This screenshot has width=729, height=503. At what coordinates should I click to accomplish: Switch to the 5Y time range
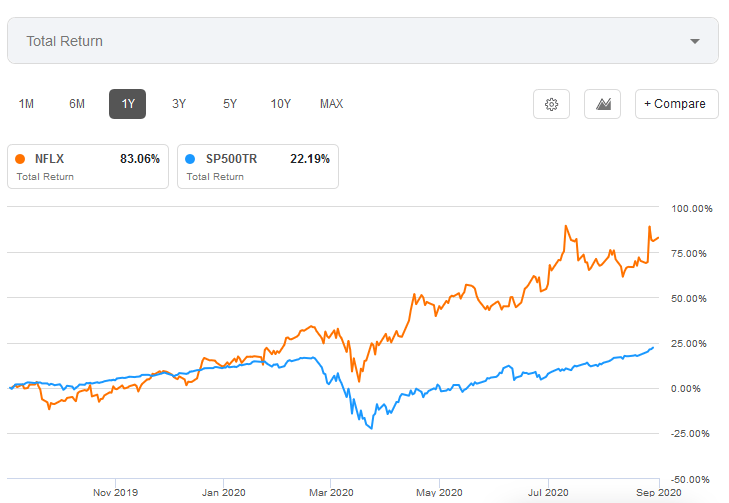point(230,104)
